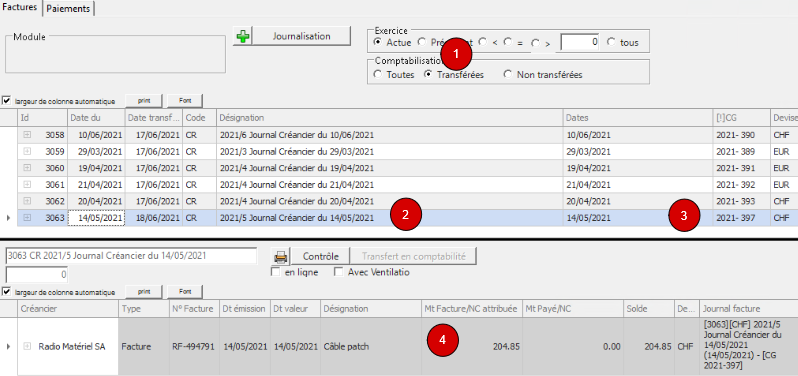This screenshot has width=798, height=376.
Task: Click the Créancier column header
Action: coord(68,309)
